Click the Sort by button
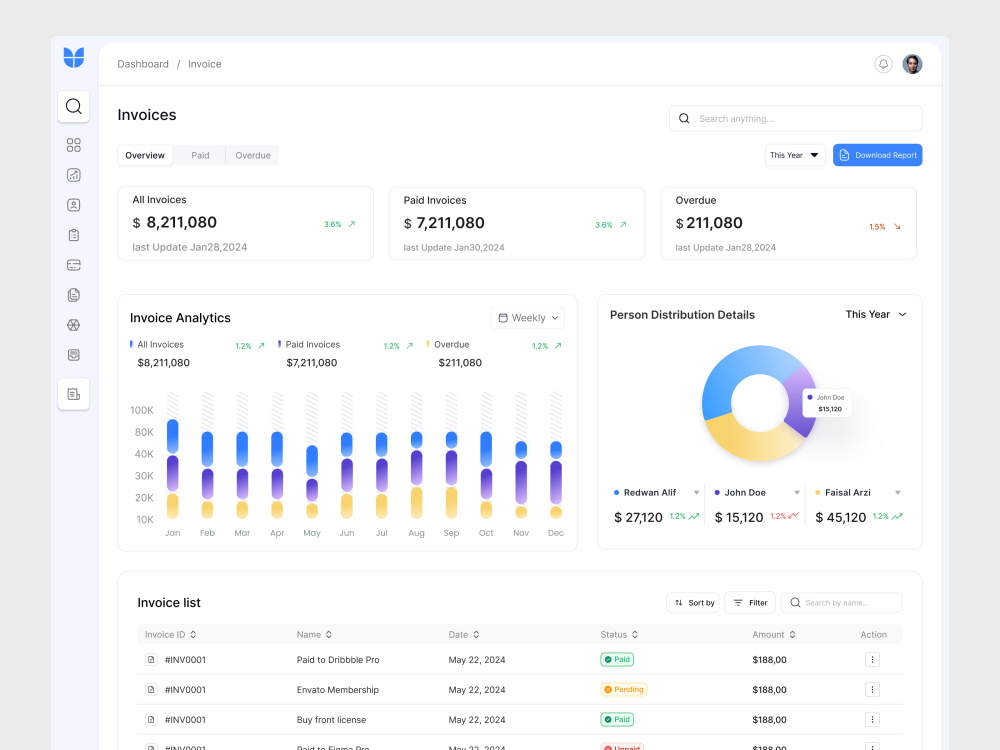Screen dimensions: 1000x750 pos(694,603)
